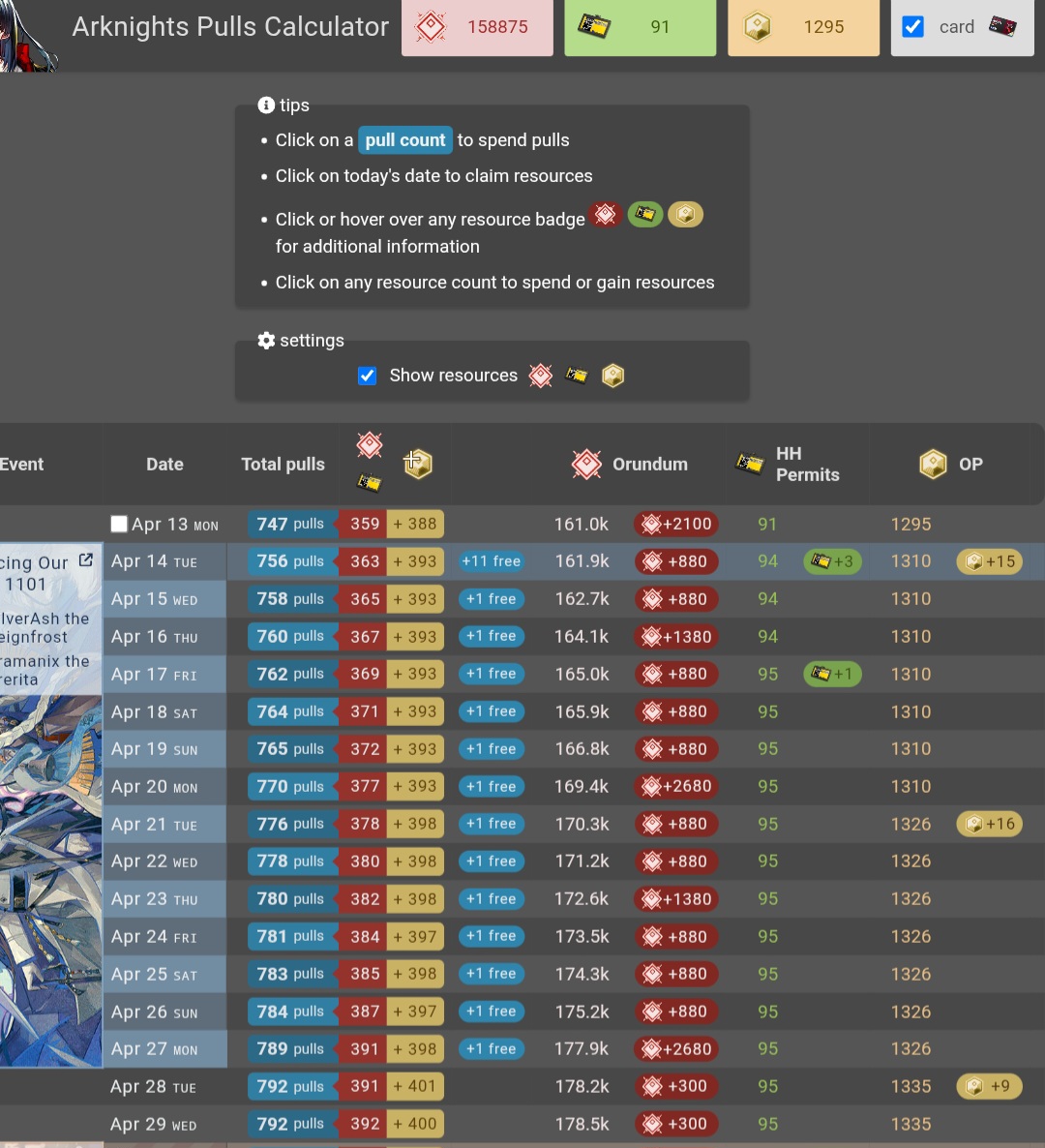Click the HH Permits column header icon
The image size is (1045, 1148).
[750, 464]
